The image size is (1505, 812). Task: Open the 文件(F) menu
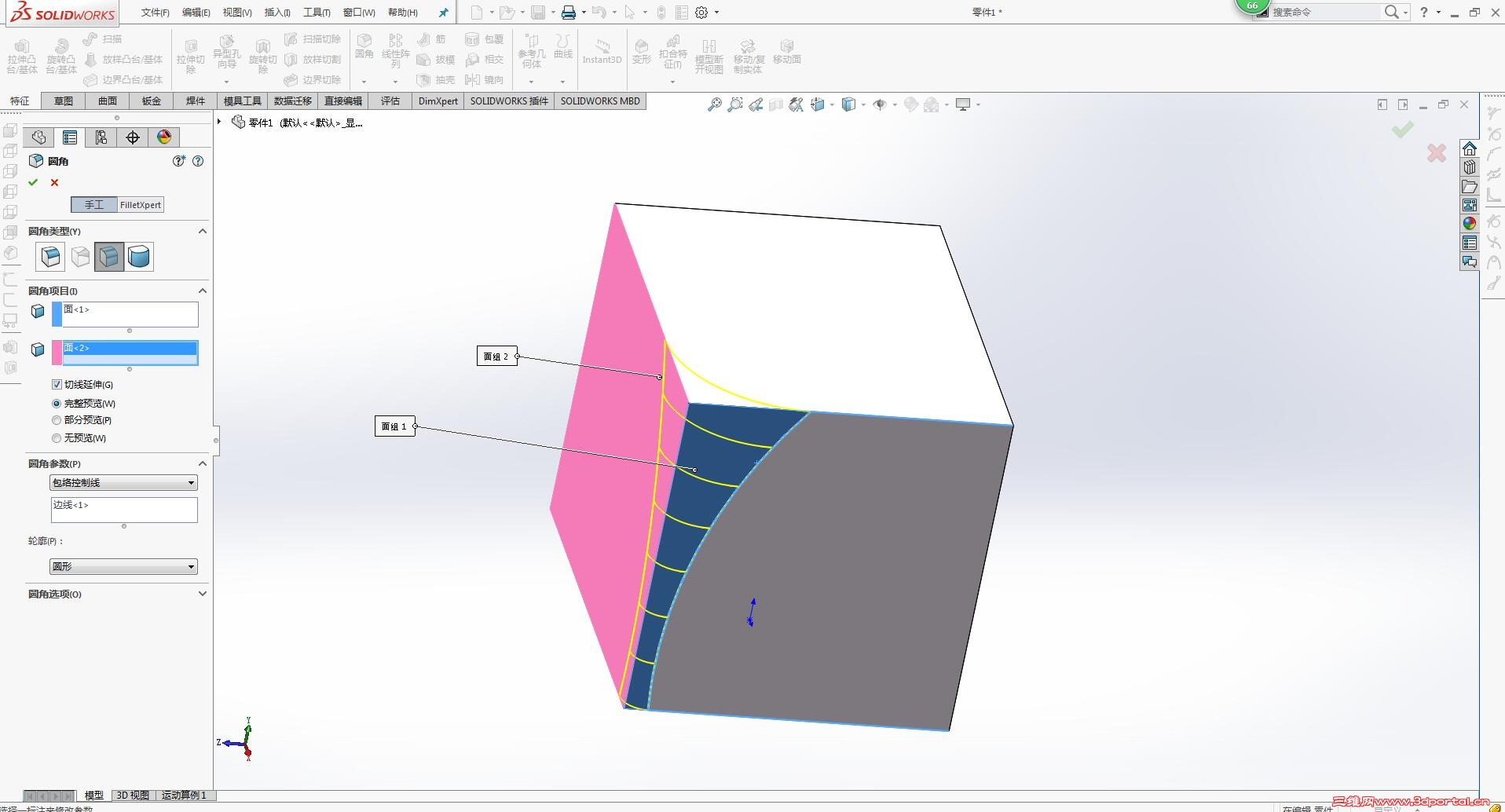[156, 13]
